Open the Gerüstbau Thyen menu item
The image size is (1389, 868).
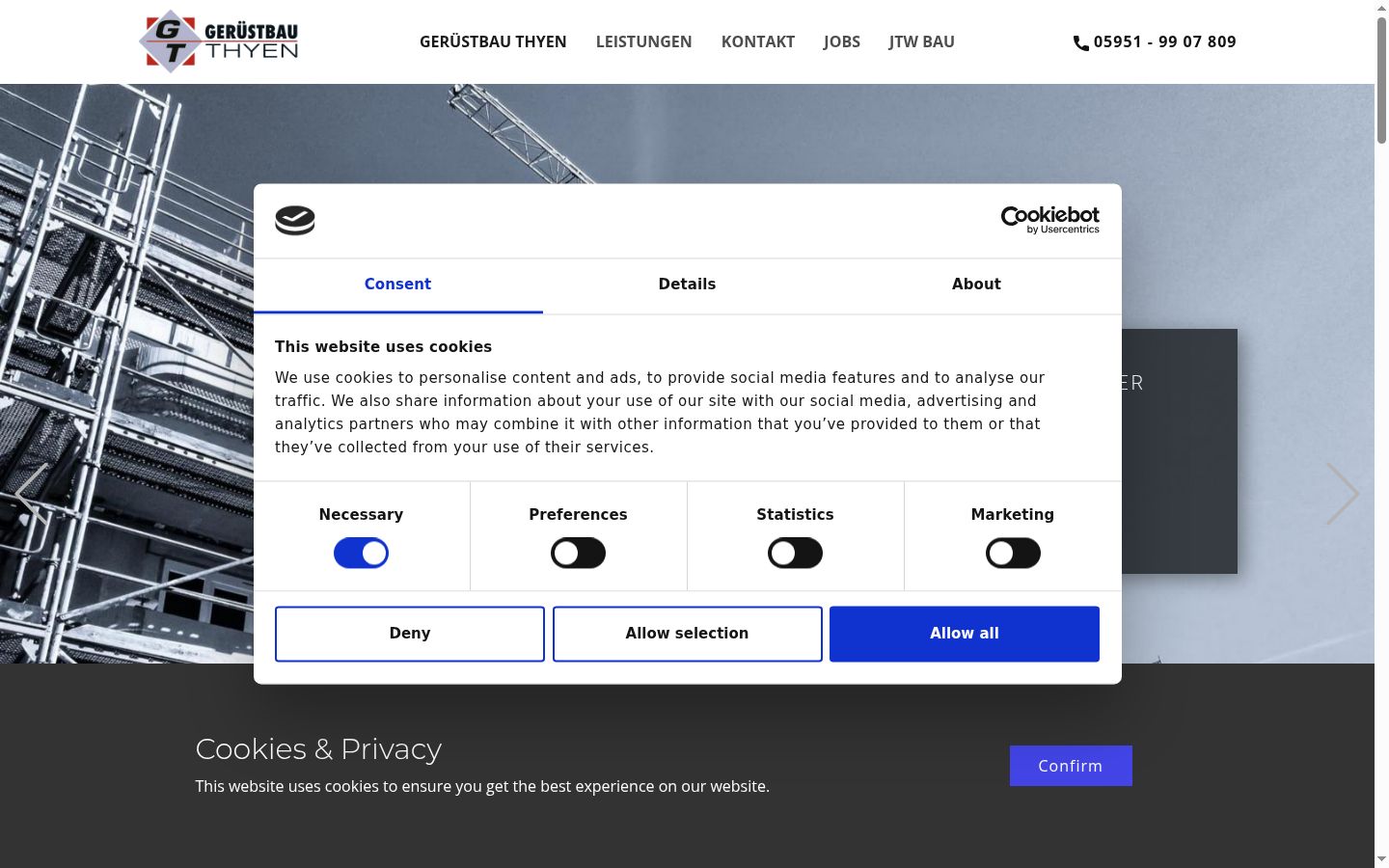tap(493, 41)
